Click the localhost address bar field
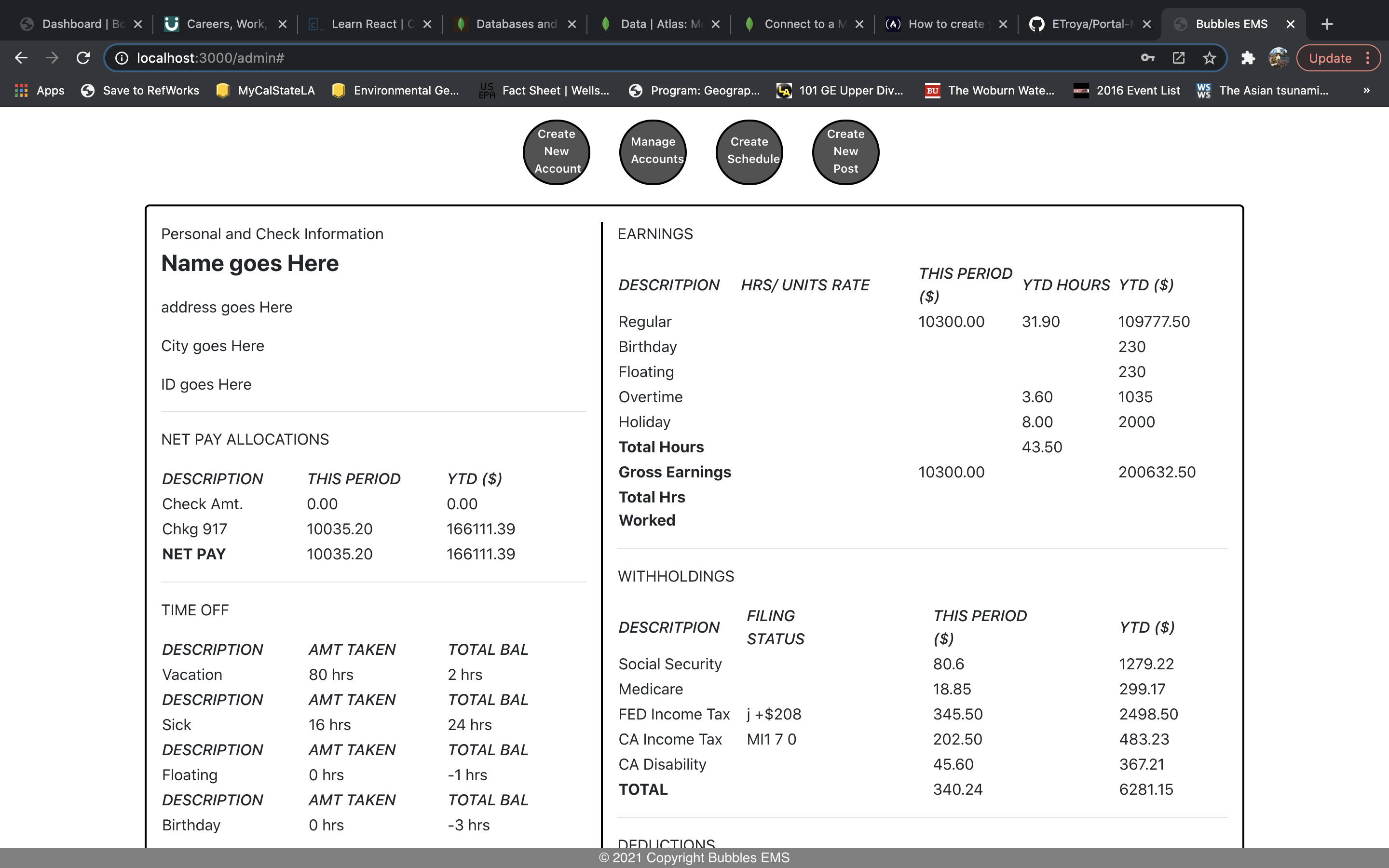1389x868 pixels. [x=574, y=58]
